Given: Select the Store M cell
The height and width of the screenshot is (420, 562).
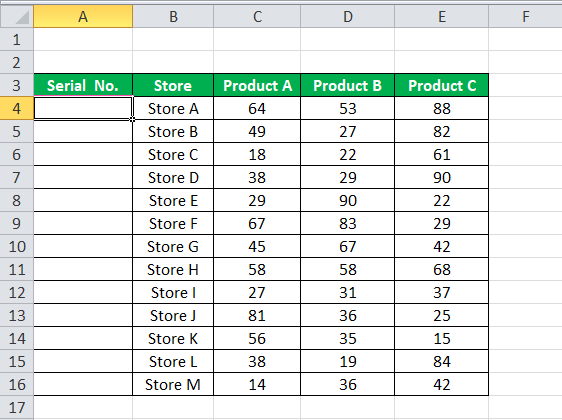Looking at the screenshot, I should (173, 384).
